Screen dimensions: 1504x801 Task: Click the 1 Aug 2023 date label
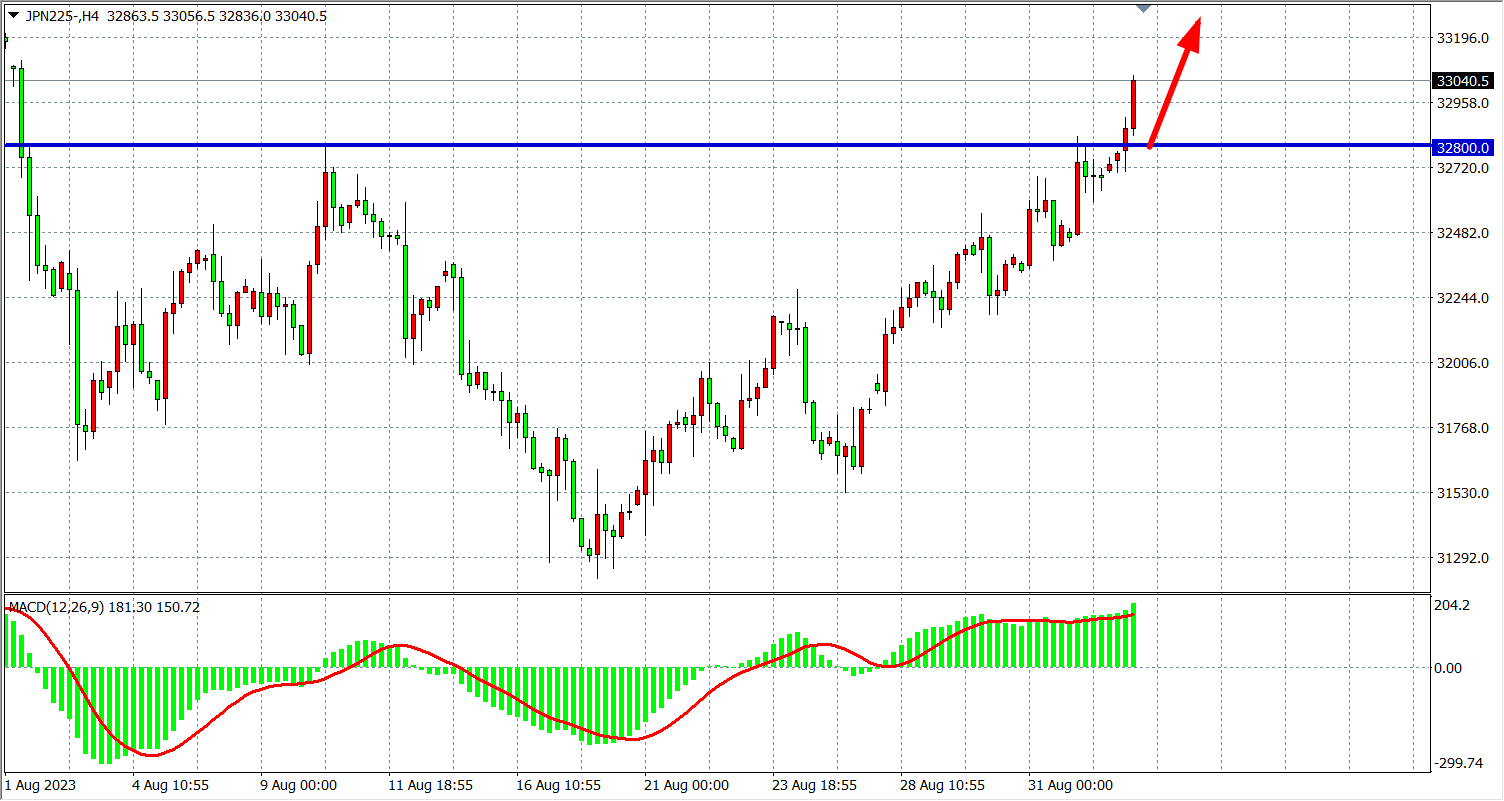coord(40,785)
